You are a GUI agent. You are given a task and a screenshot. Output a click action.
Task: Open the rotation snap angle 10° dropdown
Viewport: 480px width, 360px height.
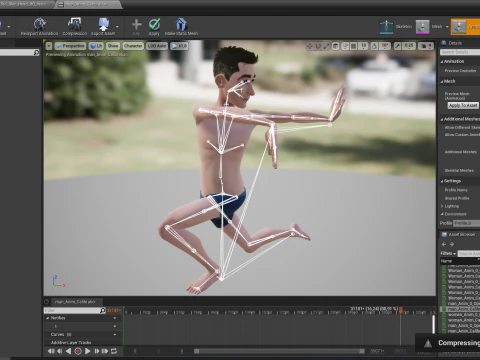tap(385, 46)
